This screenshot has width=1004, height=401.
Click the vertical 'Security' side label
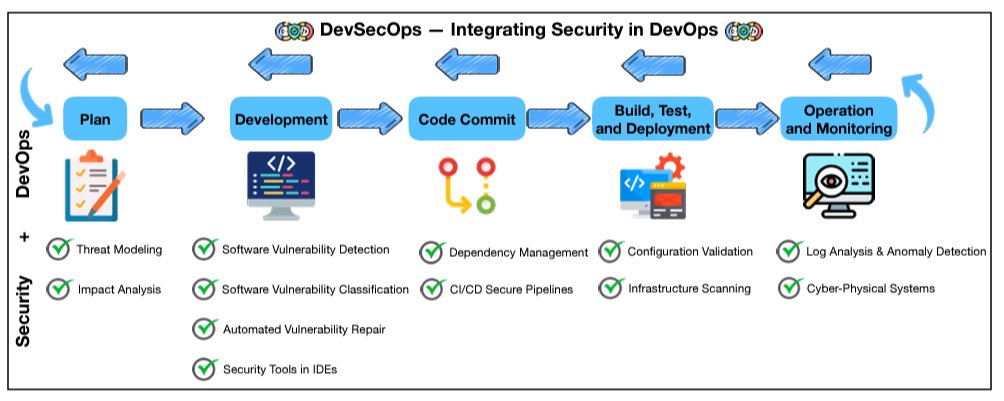tap(24, 311)
